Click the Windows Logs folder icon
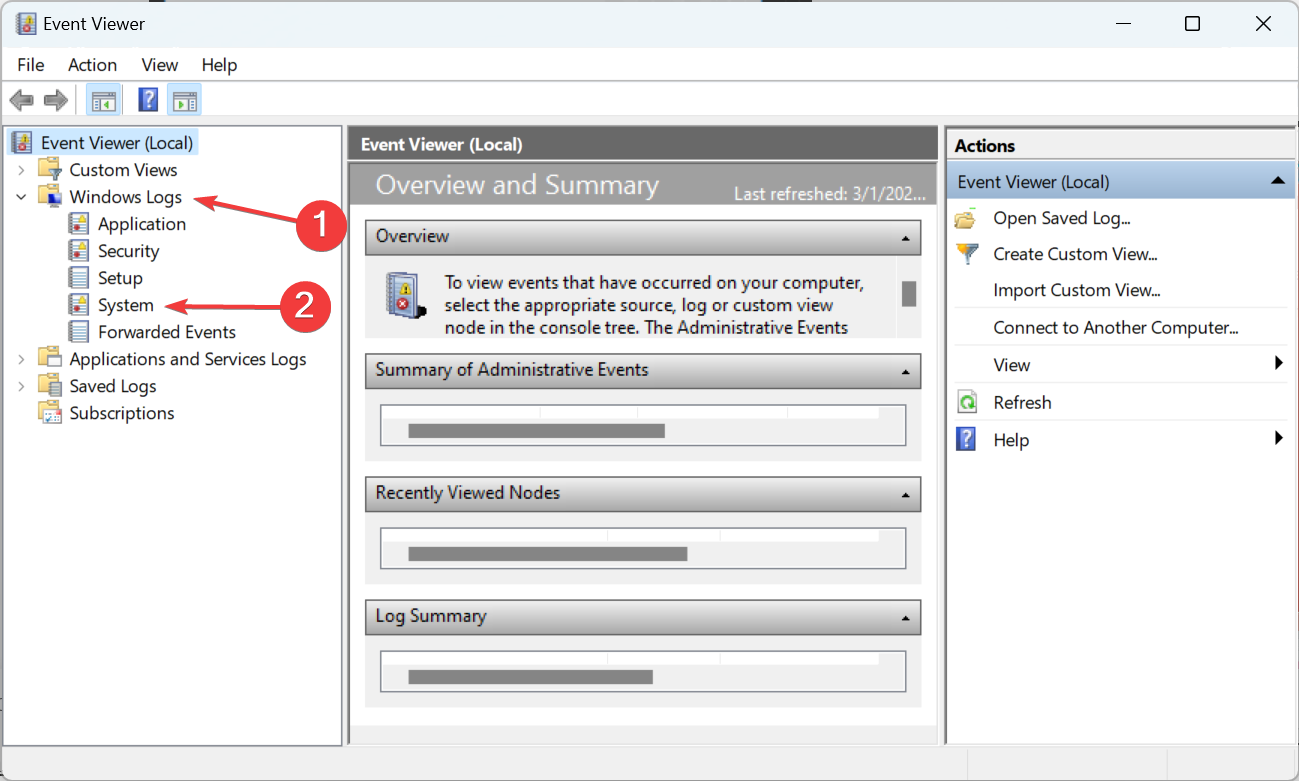1299x781 pixels. (49, 196)
